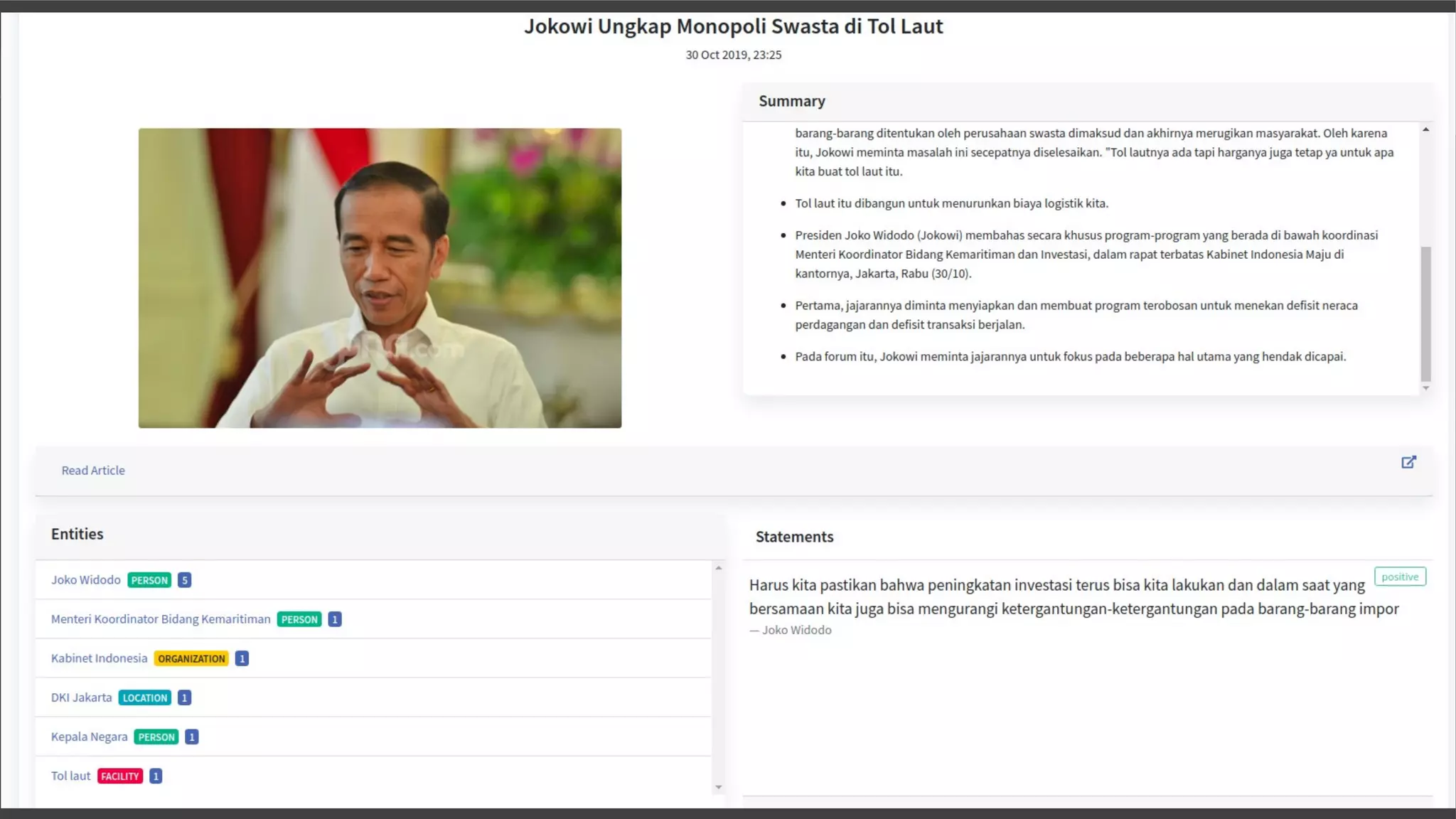Click the bullet starting 'Presiden Joko Widodo (Jokowi) membahas'
Image resolution: width=1456 pixels, height=819 pixels.
[x=1086, y=255]
